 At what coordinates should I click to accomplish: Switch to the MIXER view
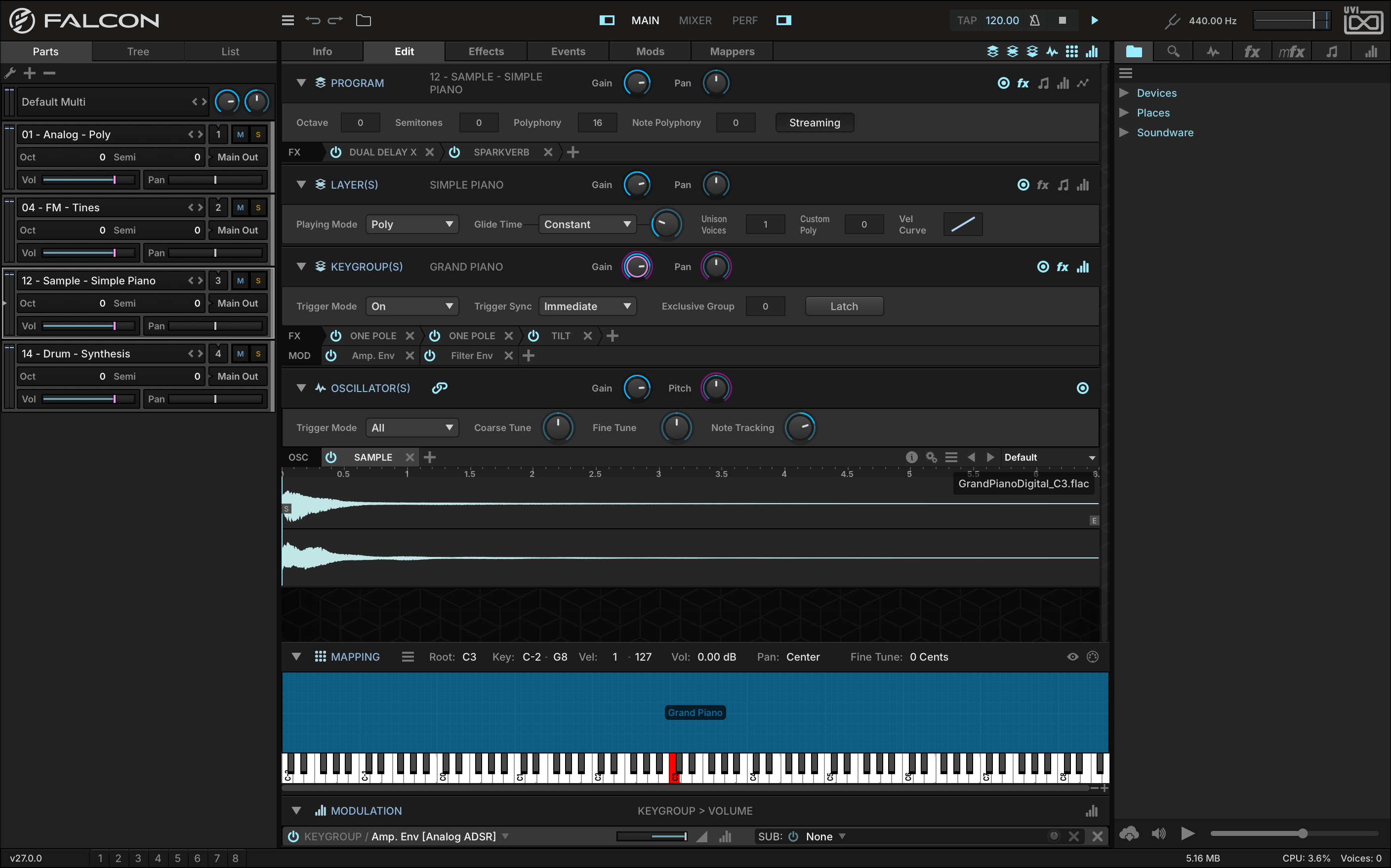point(695,21)
